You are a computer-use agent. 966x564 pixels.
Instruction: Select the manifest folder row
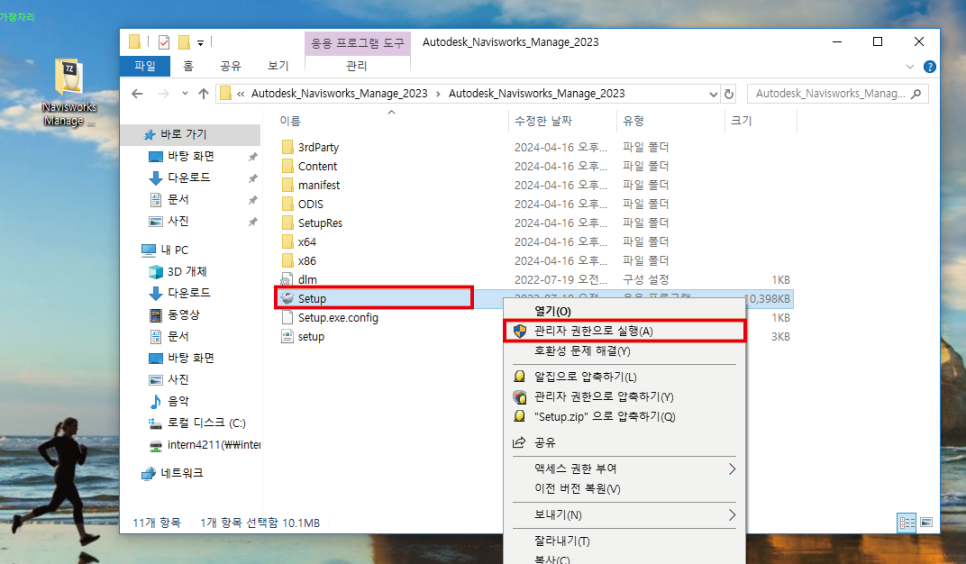pyautogui.click(x=534, y=185)
